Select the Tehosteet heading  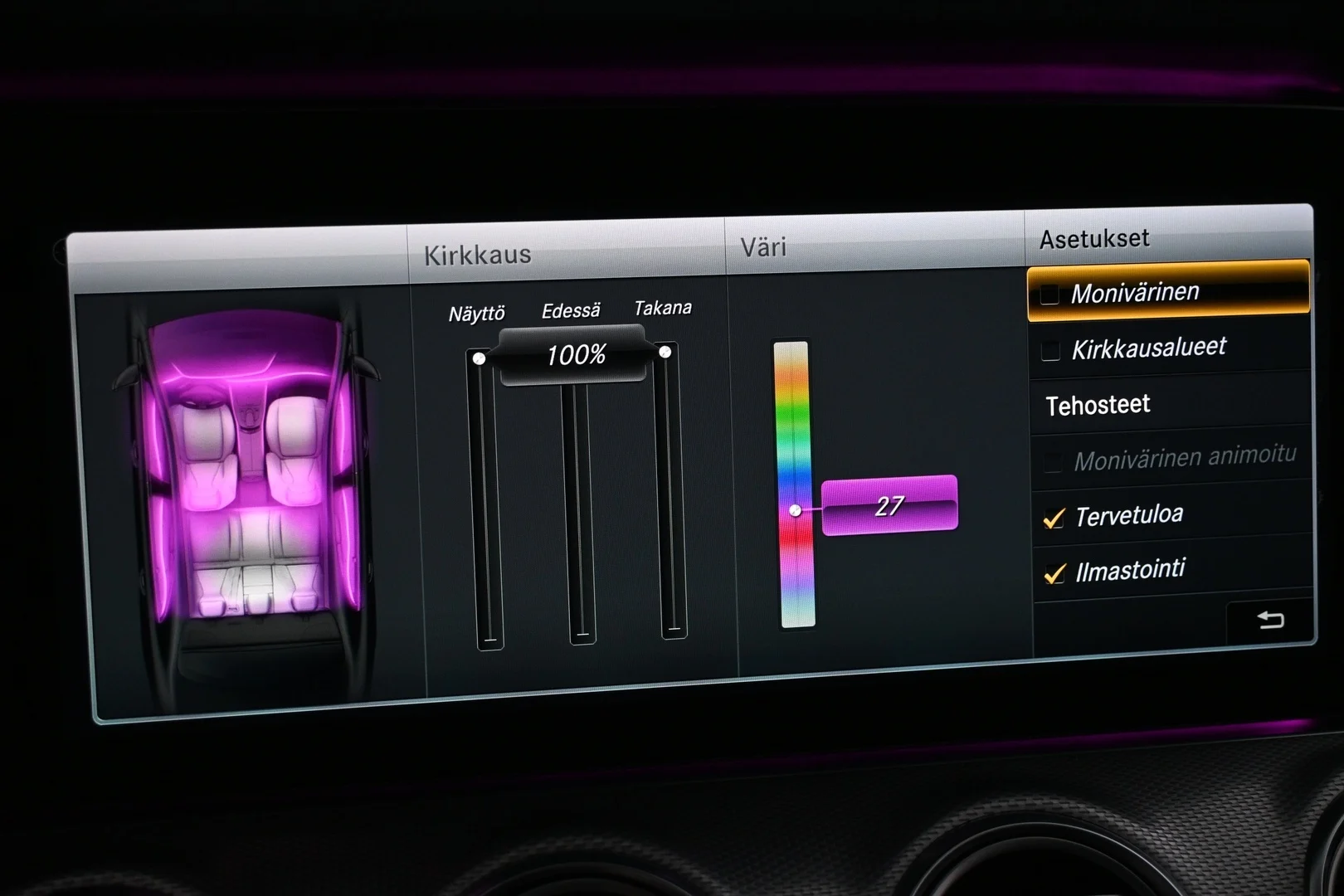tap(1098, 406)
